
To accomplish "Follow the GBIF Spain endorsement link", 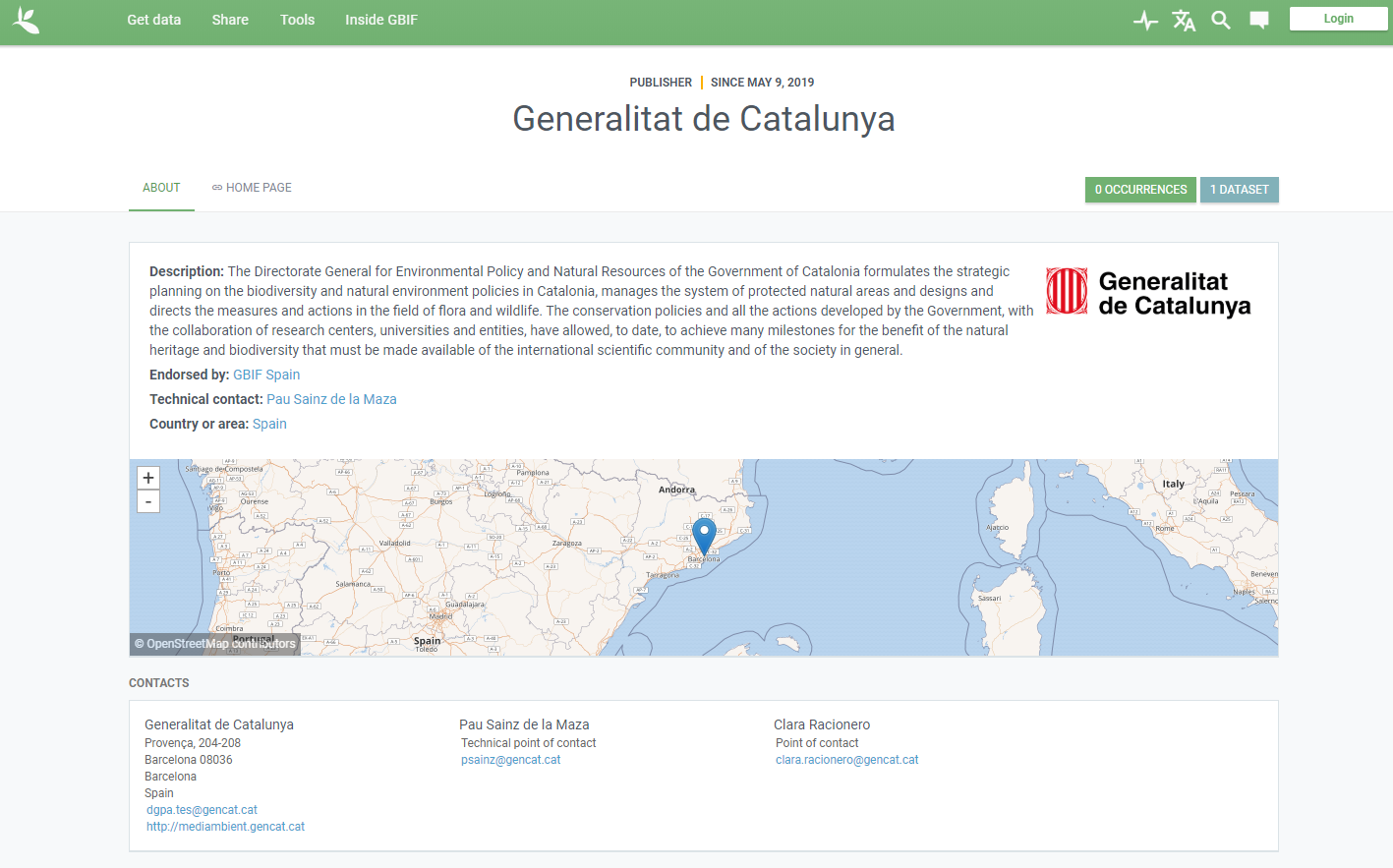I will click(266, 375).
